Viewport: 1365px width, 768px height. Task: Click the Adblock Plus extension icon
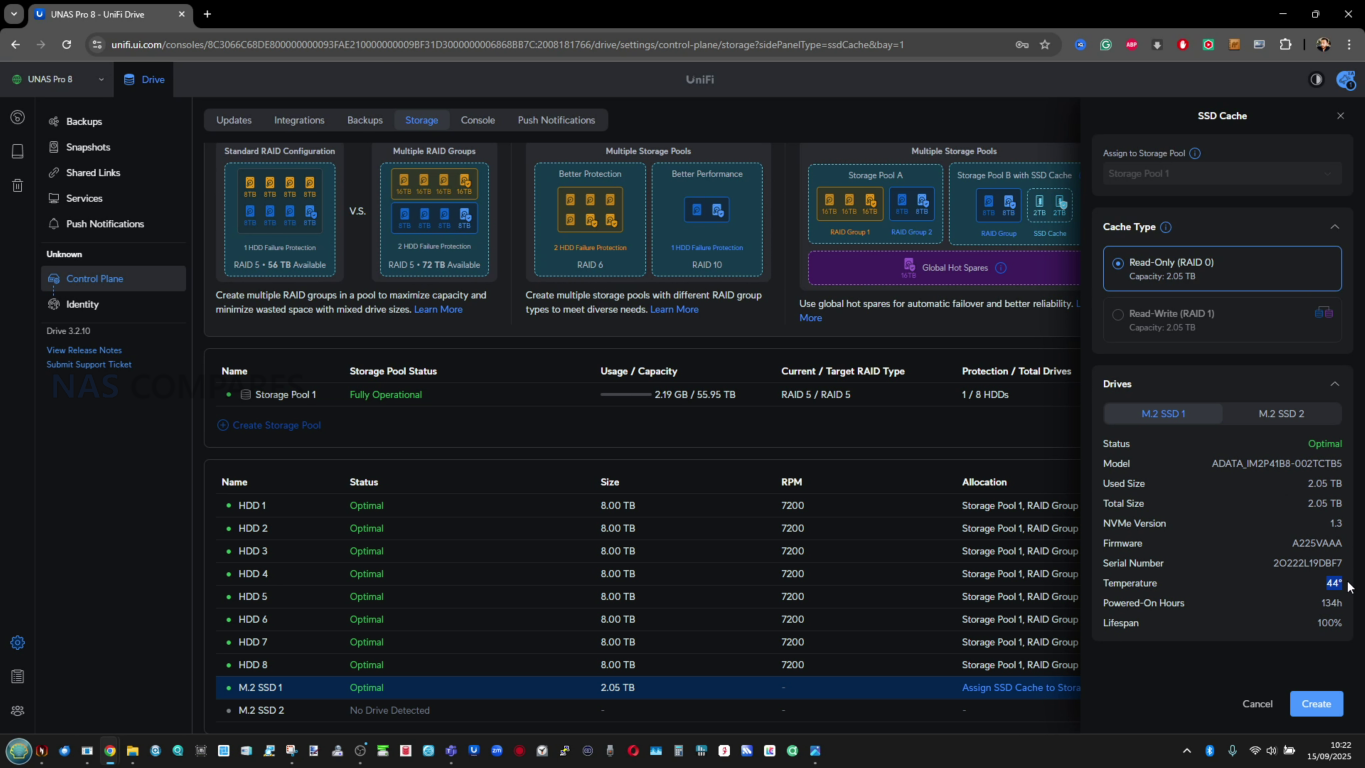(x=1131, y=44)
